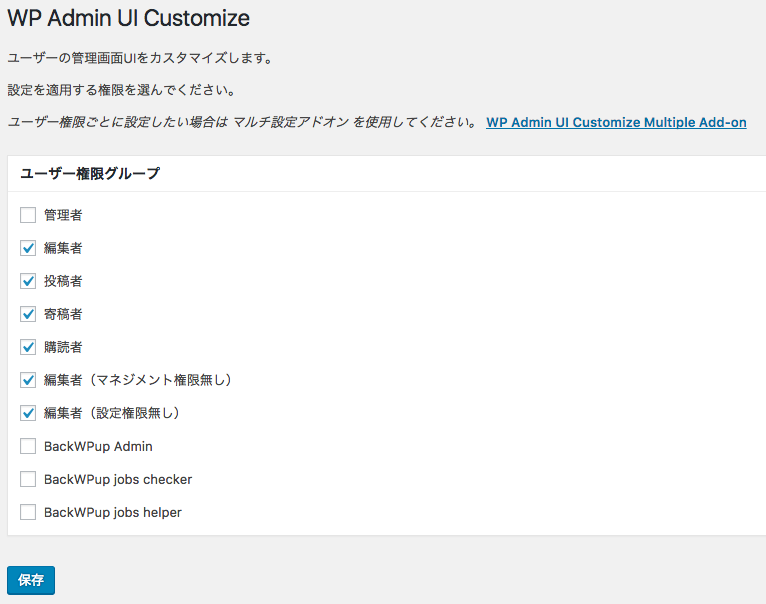
Task: Tick the BackWPup Admin checkbox
Action: pyautogui.click(x=28, y=446)
